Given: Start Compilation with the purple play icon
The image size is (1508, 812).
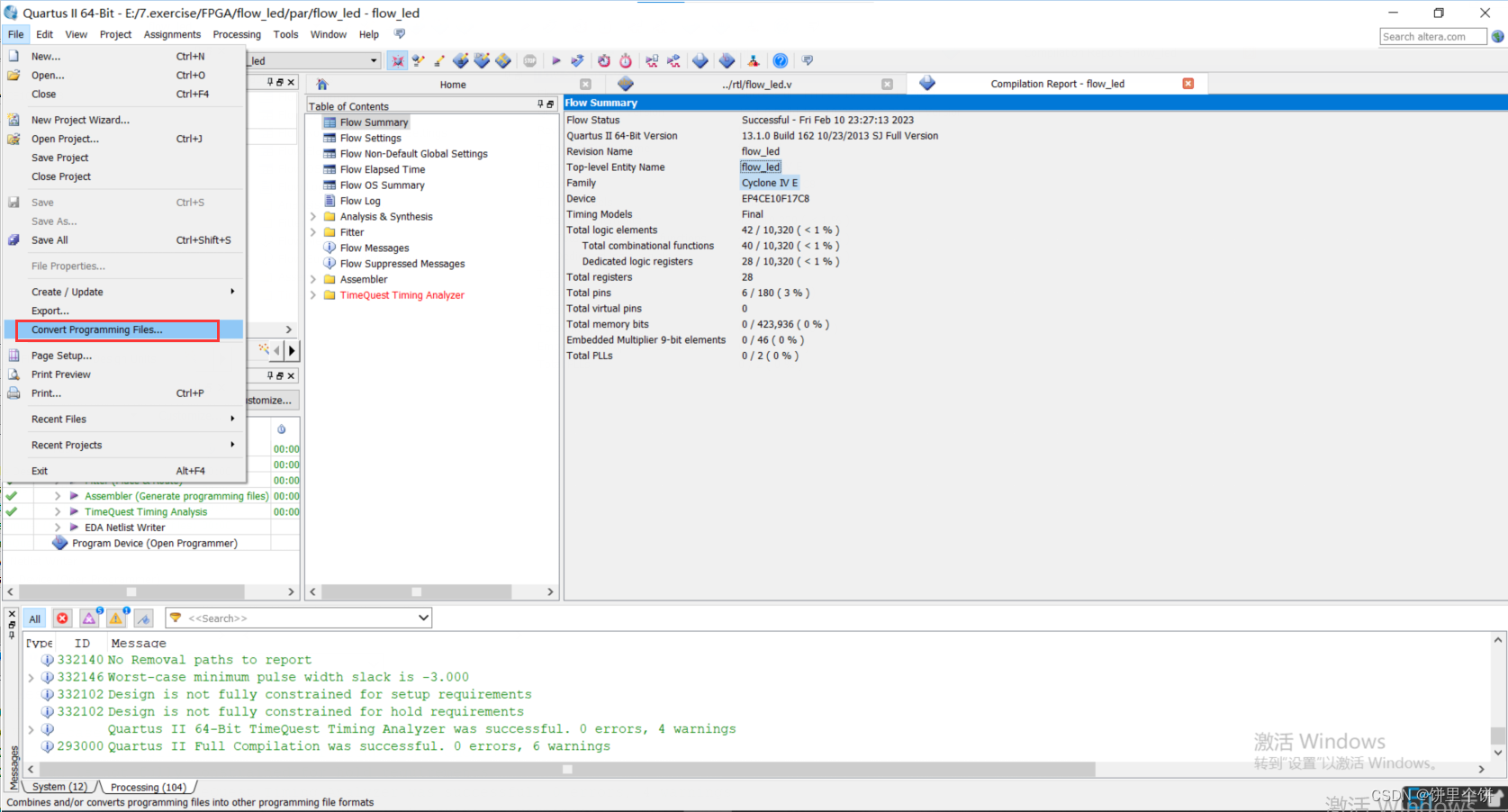Looking at the screenshot, I should [x=556, y=60].
